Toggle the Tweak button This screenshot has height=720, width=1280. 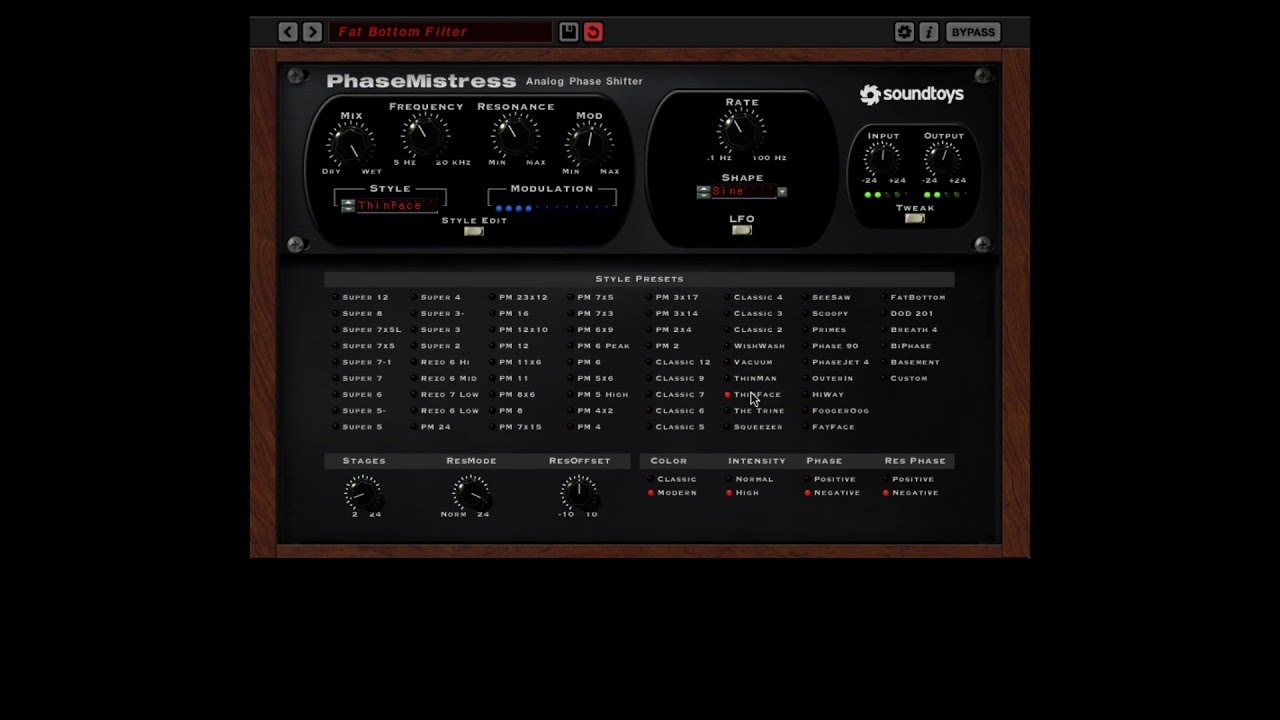(914, 218)
